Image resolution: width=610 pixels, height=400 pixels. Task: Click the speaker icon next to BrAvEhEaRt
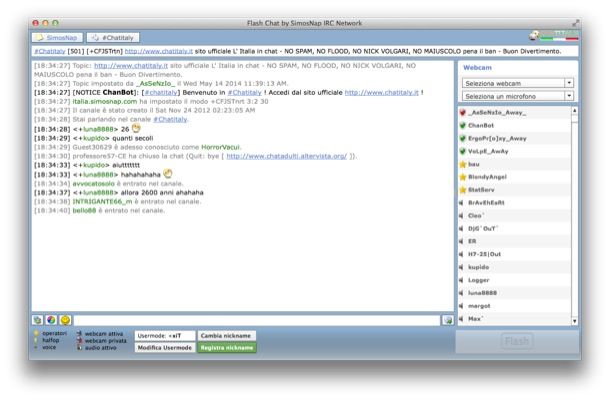click(461, 203)
